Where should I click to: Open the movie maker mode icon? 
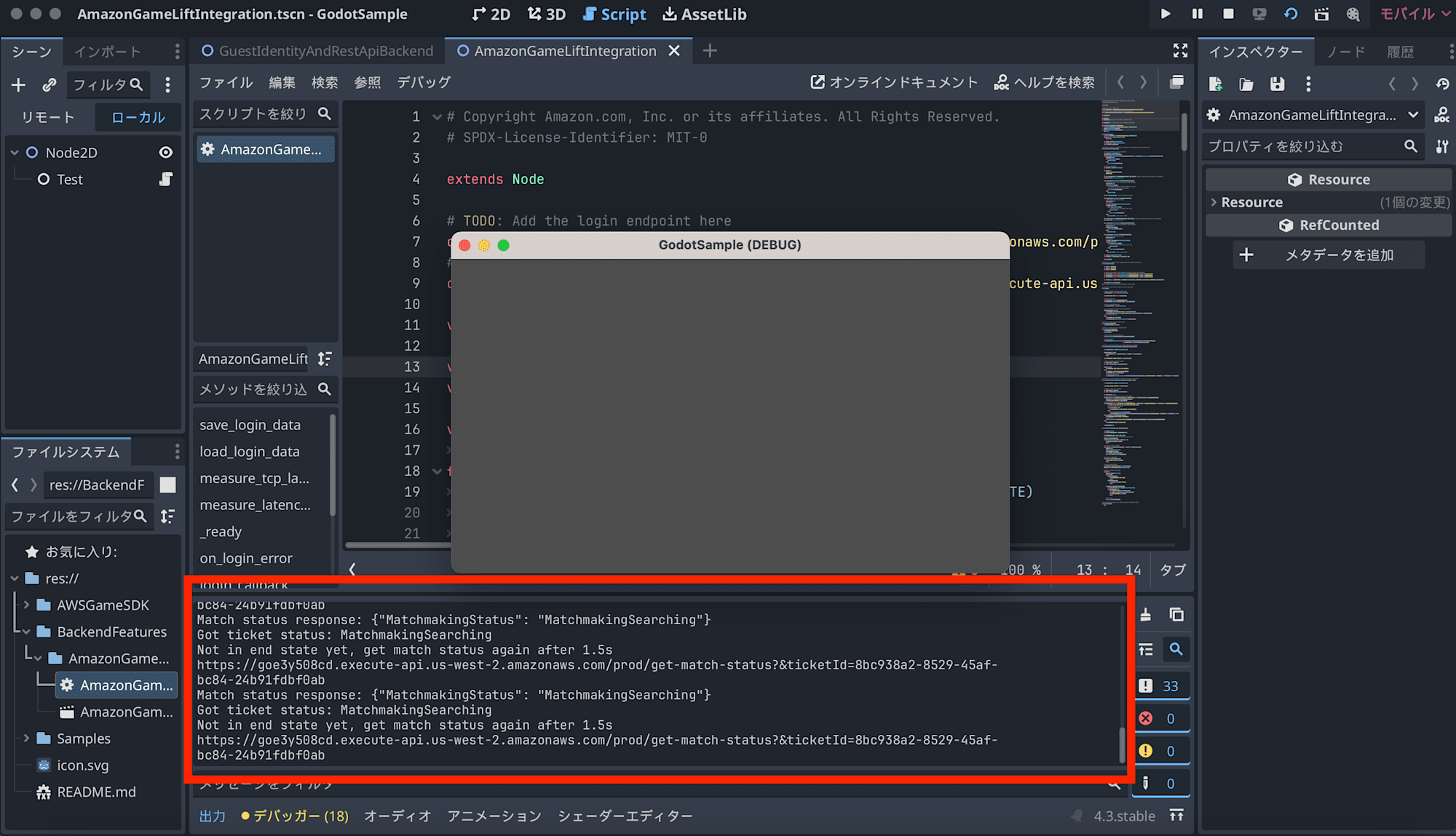click(1353, 14)
